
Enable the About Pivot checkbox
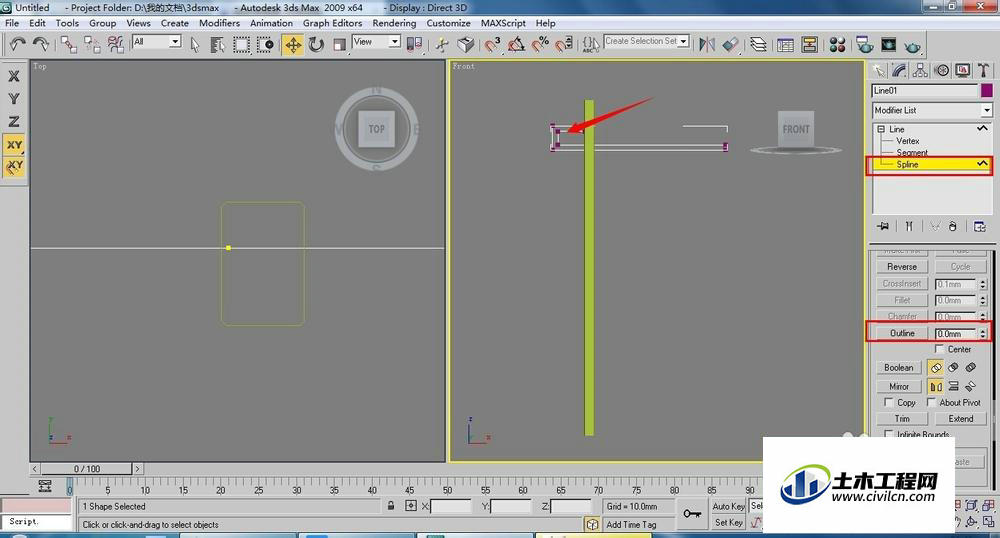coord(931,402)
